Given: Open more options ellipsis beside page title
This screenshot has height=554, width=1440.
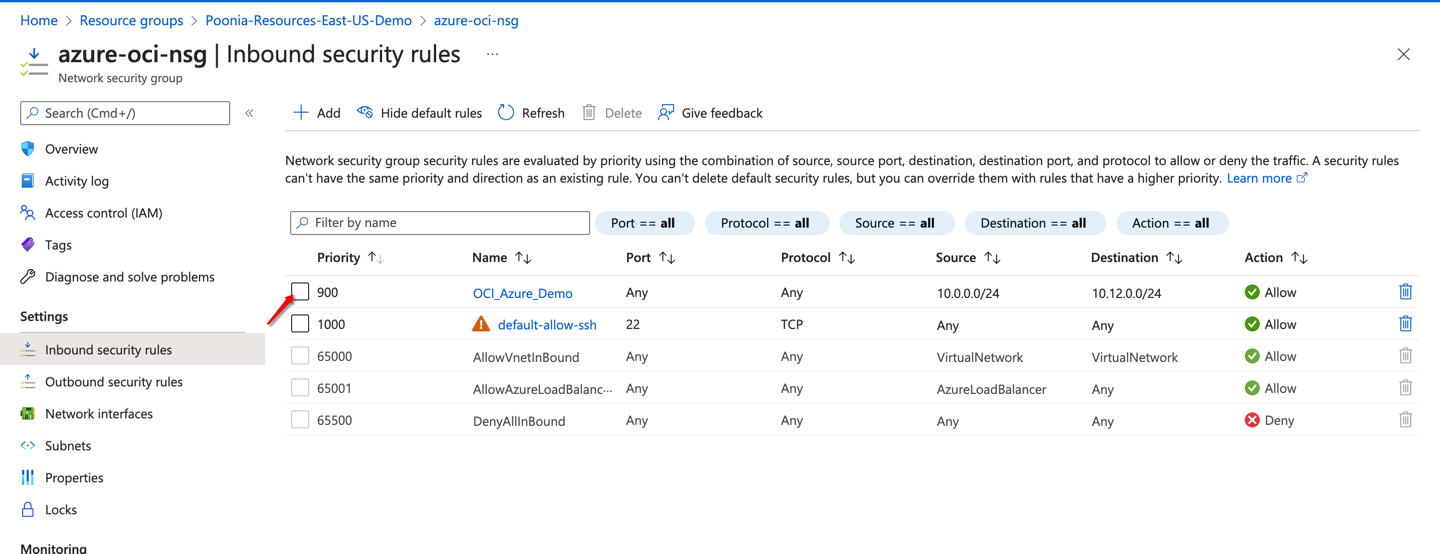Looking at the screenshot, I should click(492, 55).
